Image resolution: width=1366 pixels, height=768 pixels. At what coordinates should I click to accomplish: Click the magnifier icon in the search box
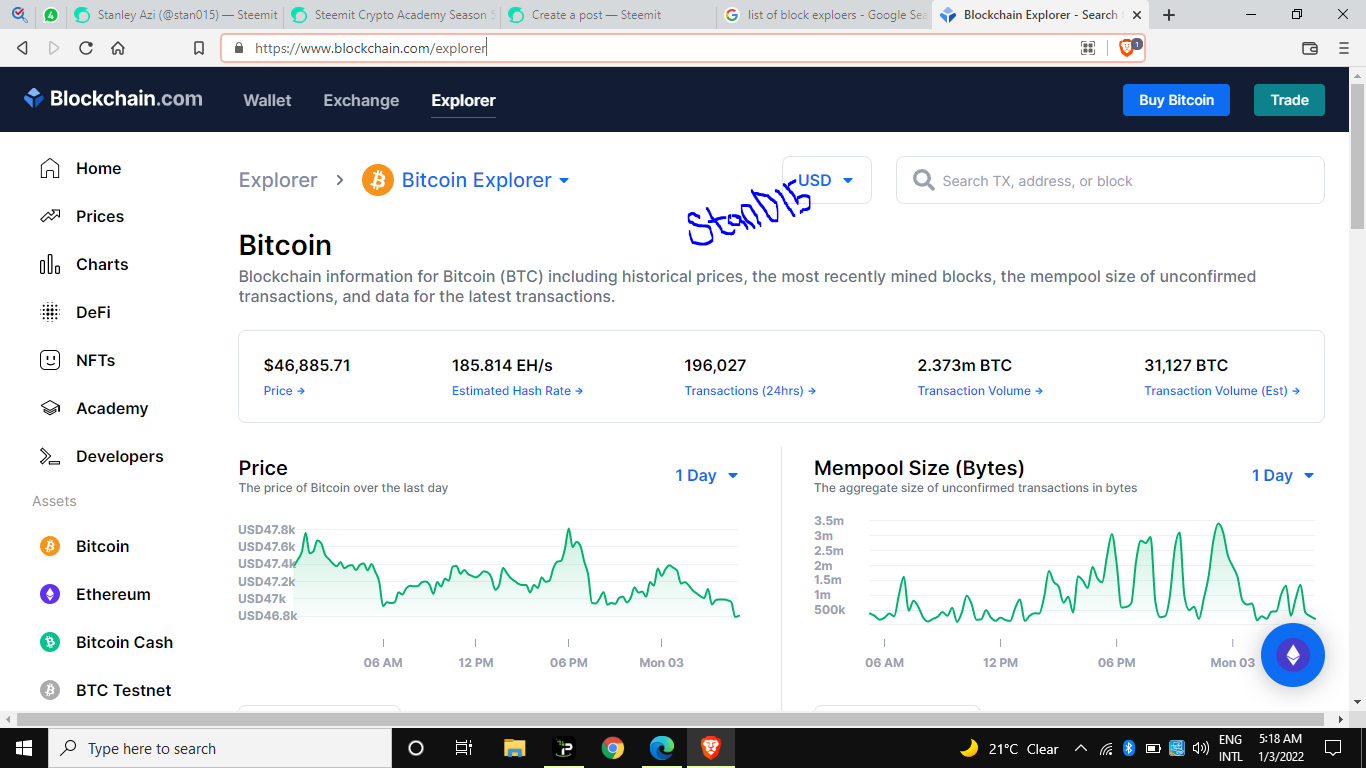pyautogui.click(x=924, y=180)
